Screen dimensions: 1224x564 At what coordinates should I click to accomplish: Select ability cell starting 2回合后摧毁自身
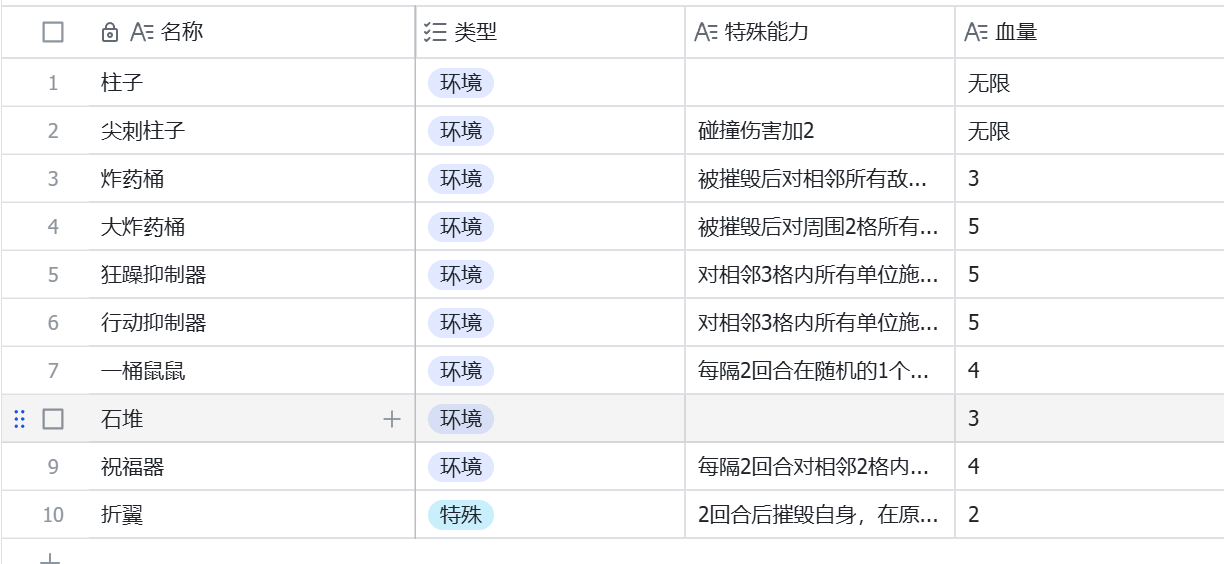click(820, 514)
